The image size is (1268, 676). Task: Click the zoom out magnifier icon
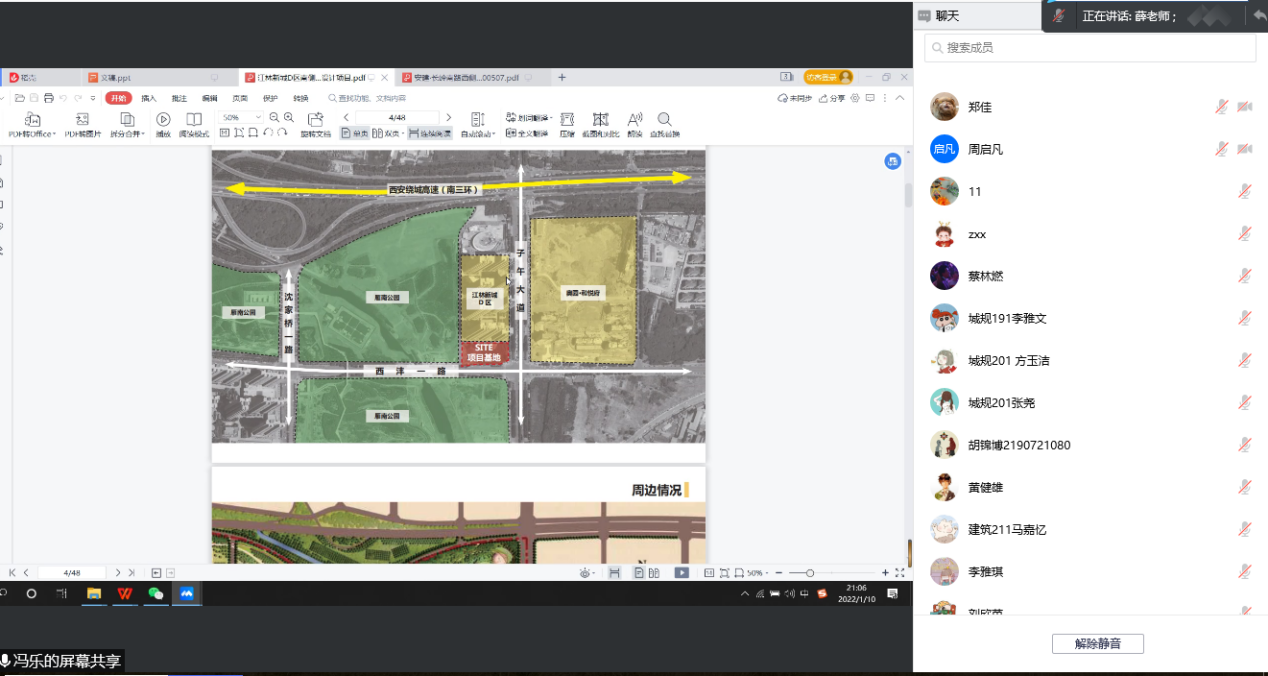[x=275, y=117]
